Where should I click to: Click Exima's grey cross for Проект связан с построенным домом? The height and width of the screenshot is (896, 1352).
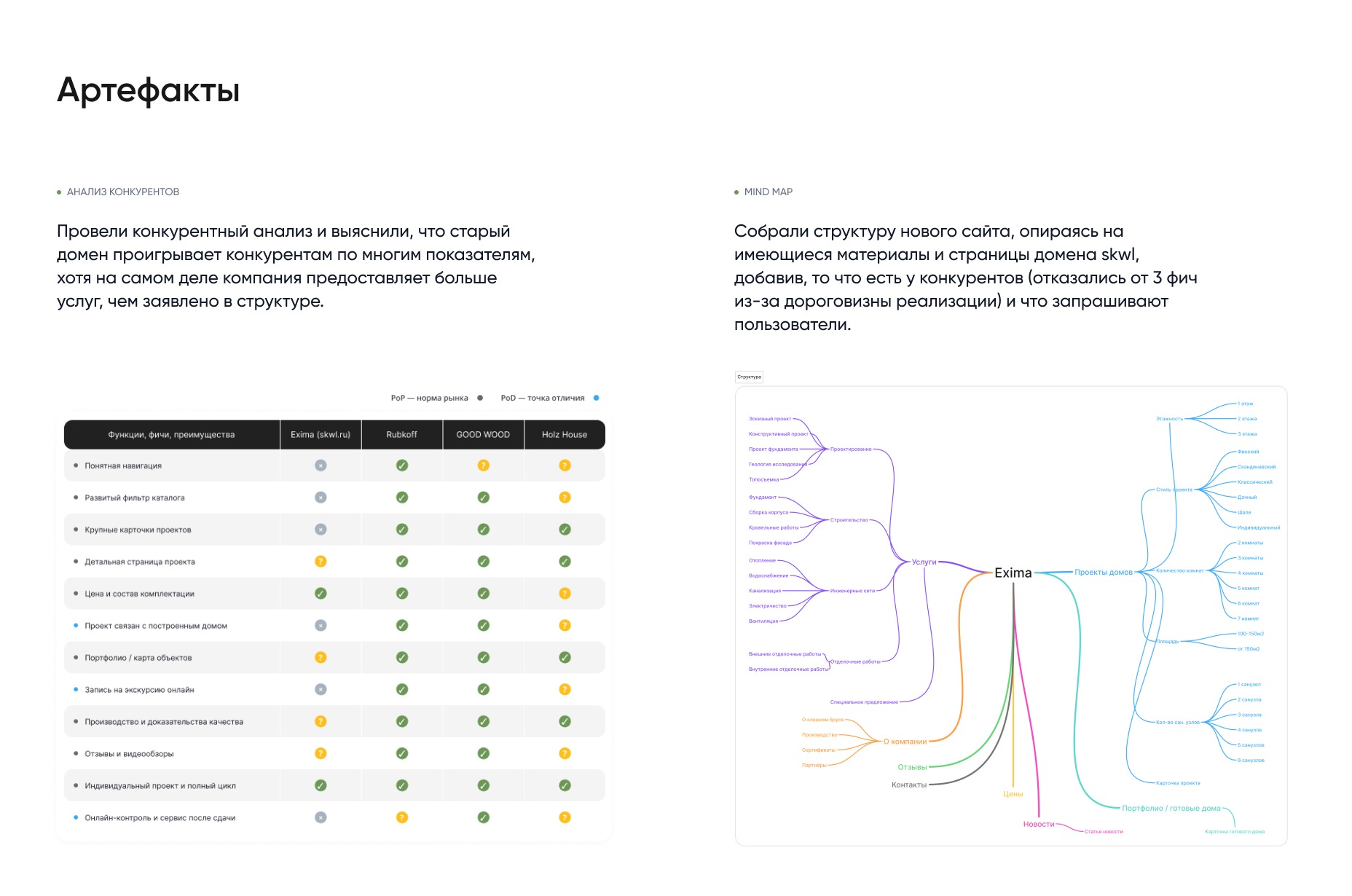tap(321, 626)
